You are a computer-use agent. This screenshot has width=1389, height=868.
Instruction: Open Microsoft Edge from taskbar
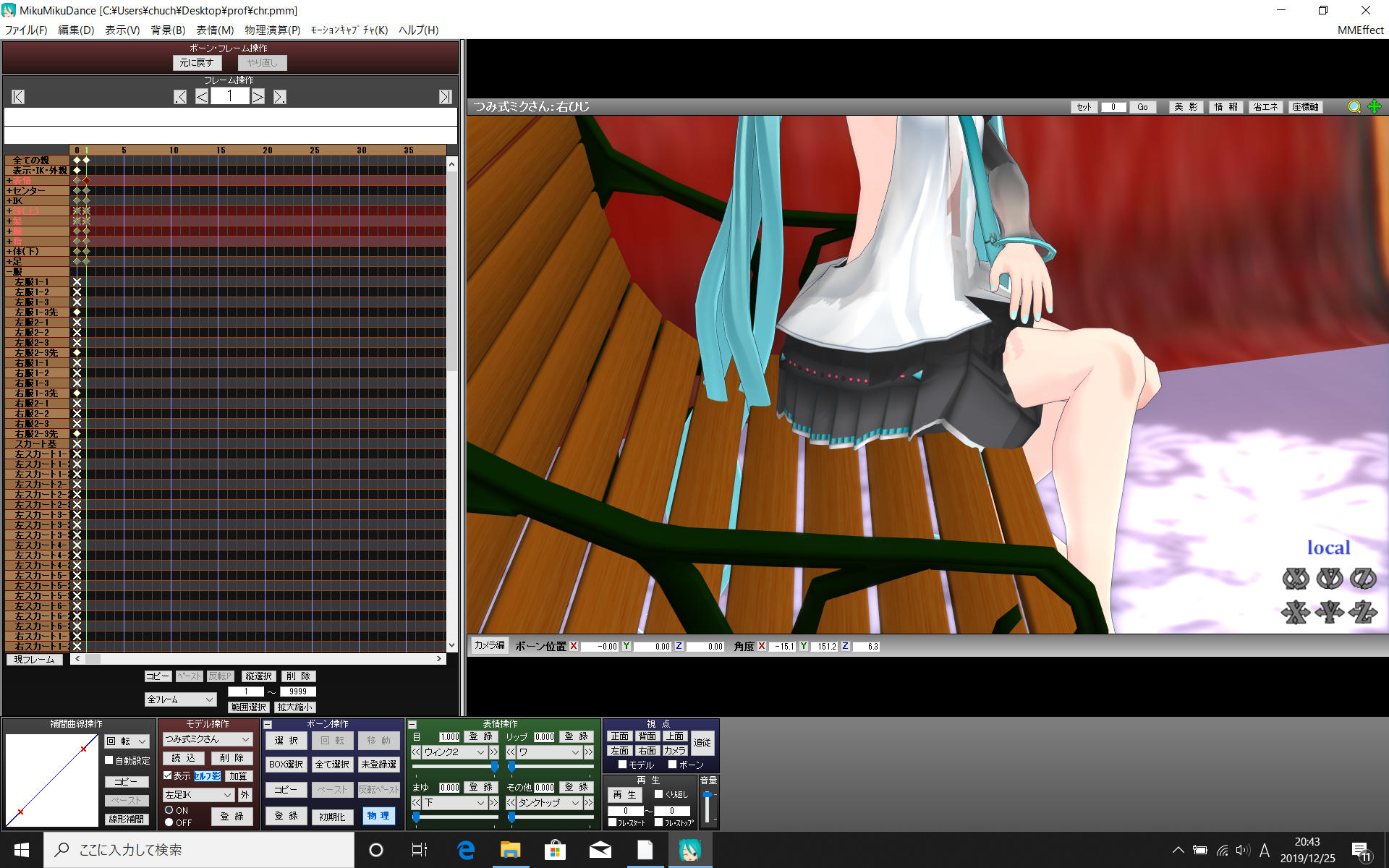[x=466, y=850]
